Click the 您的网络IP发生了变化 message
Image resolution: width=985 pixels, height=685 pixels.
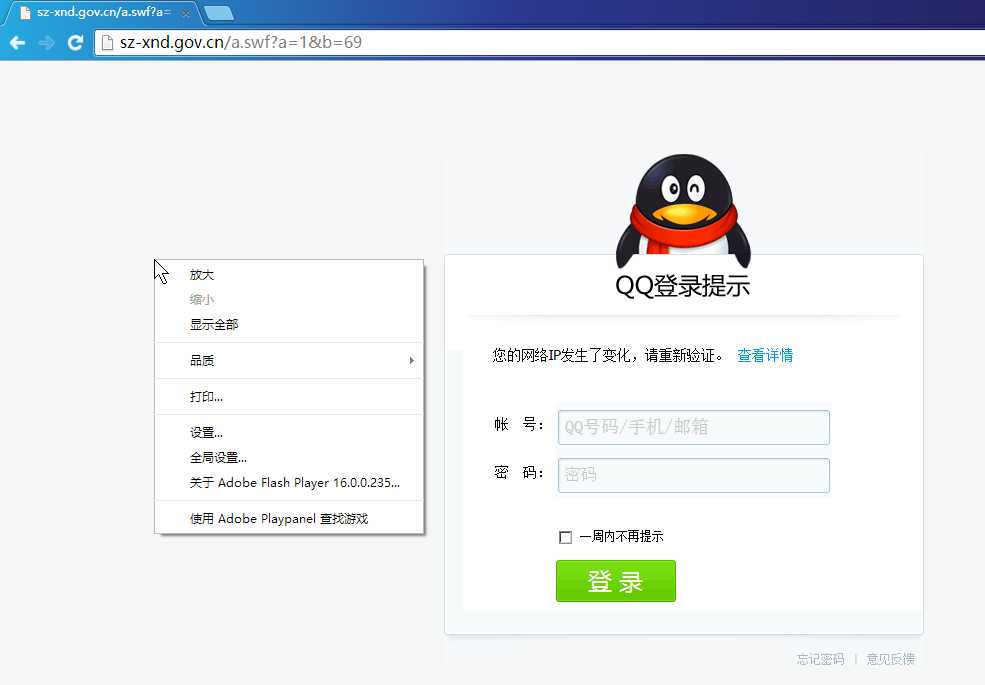608,356
